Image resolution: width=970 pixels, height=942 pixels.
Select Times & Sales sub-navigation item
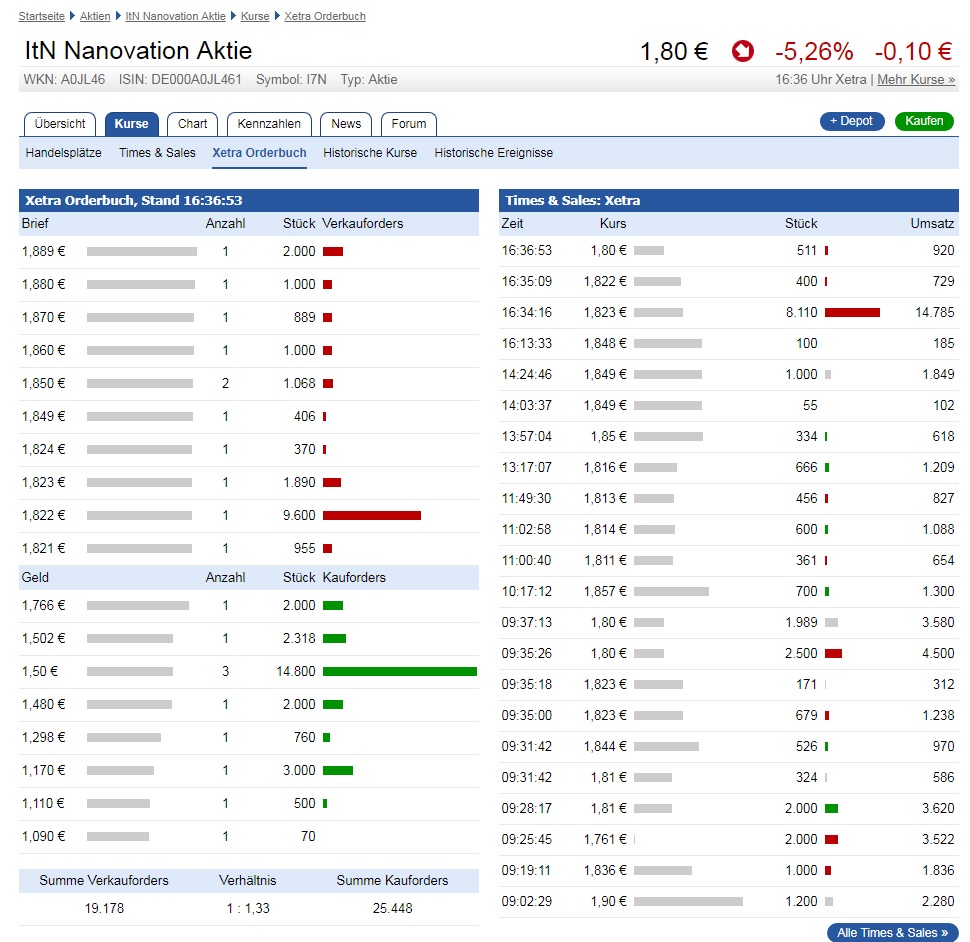pyautogui.click(x=157, y=153)
